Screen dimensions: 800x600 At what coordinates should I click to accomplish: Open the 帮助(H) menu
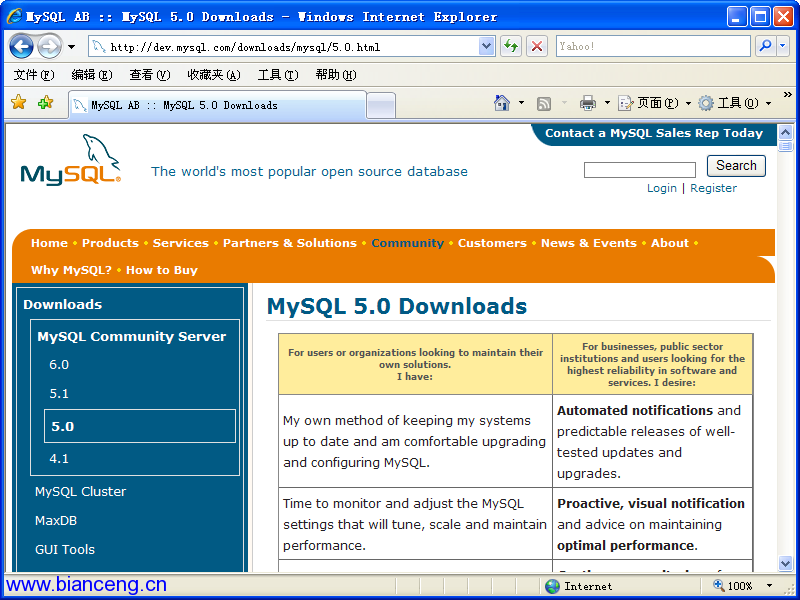(336, 75)
